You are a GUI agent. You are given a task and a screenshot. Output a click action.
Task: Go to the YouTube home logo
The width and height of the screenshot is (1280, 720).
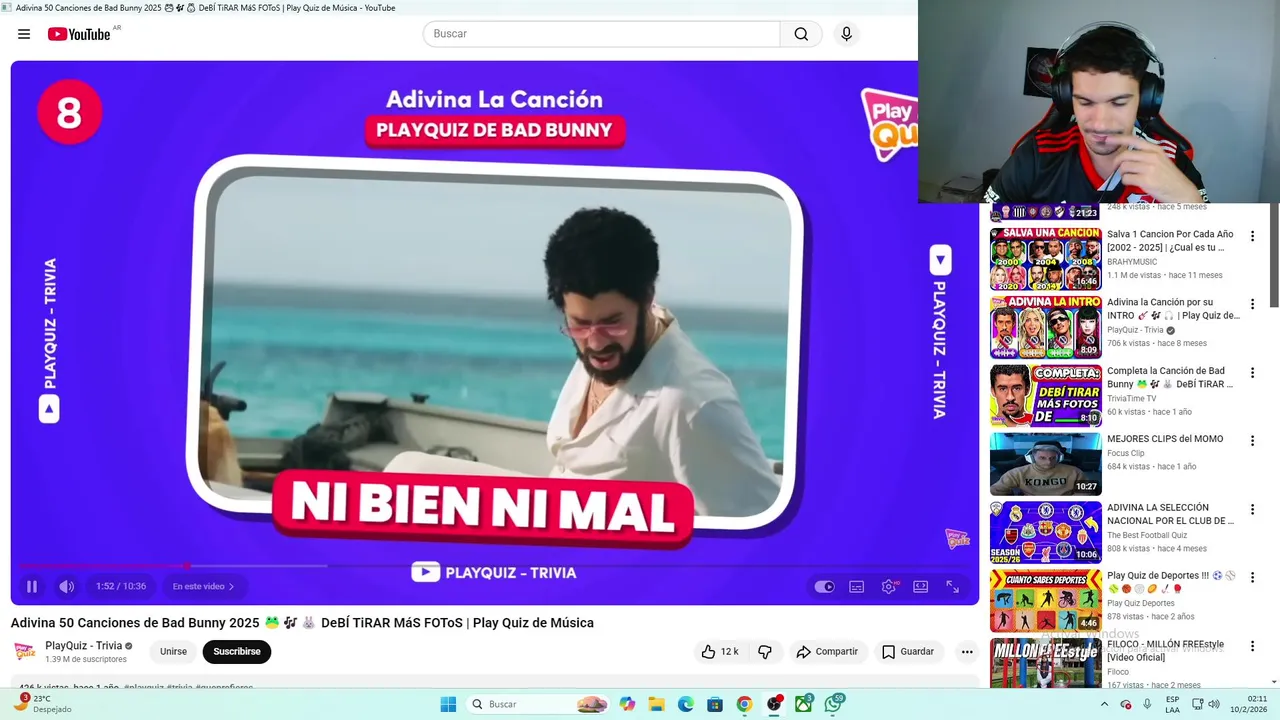(79, 34)
